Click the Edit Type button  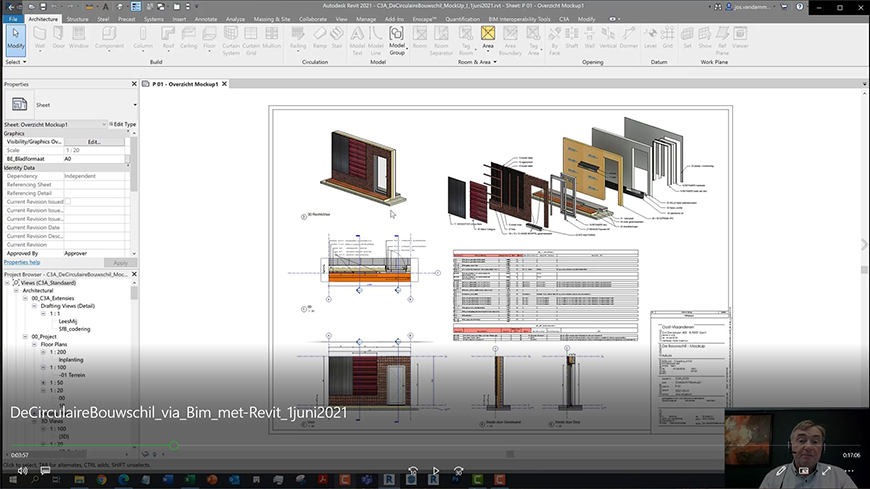123,124
